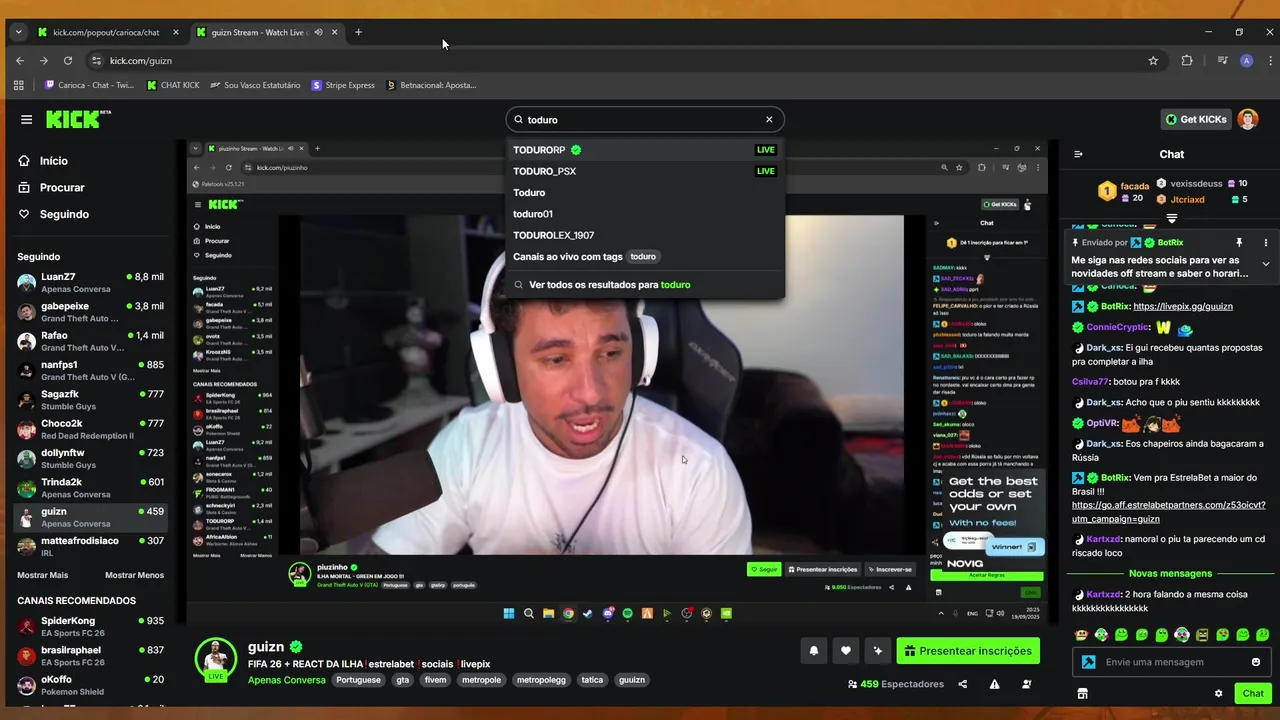Open oKoffo recommended channel
This screenshot has width=1280, height=720.
tap(90, 685)
